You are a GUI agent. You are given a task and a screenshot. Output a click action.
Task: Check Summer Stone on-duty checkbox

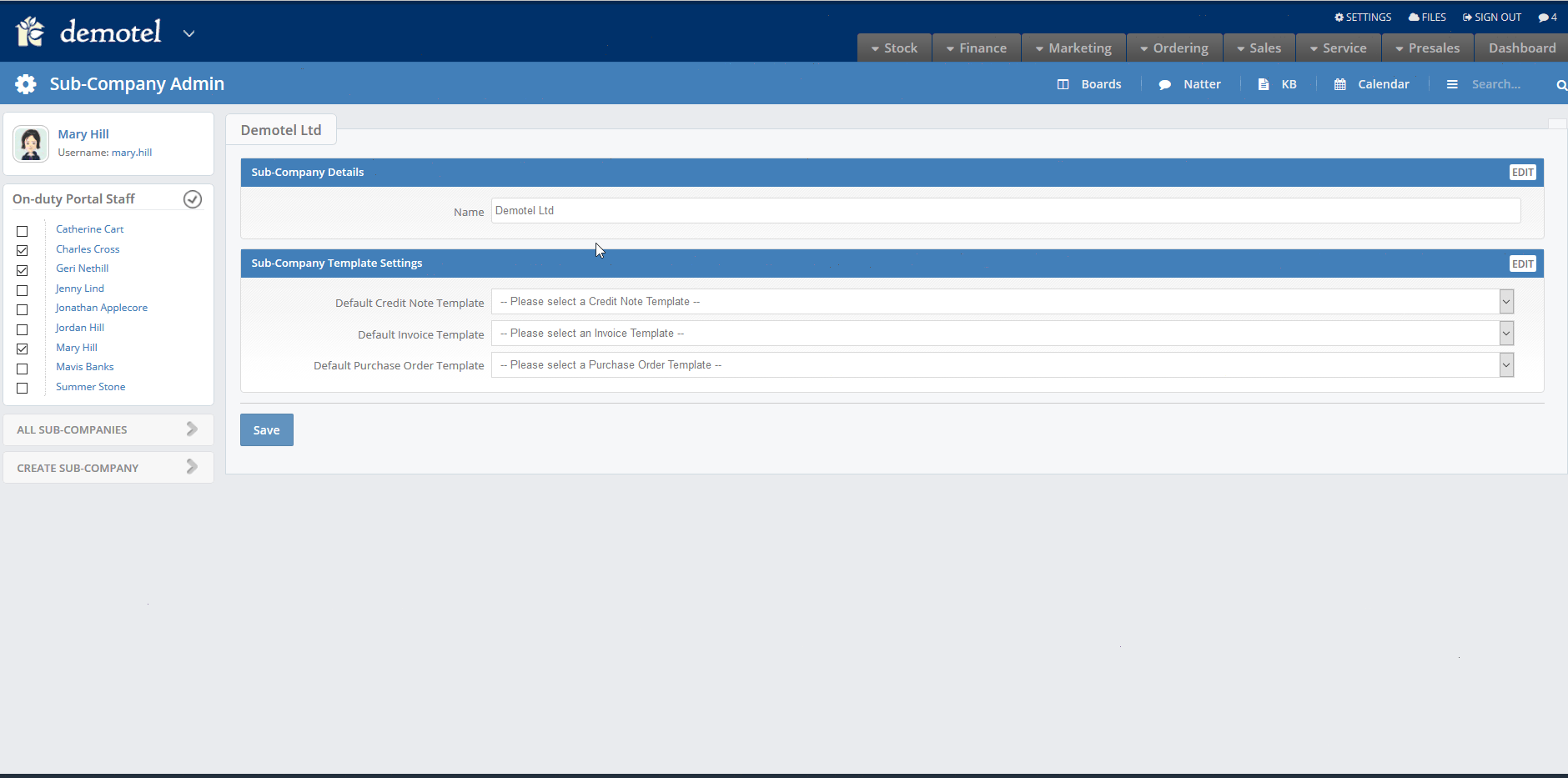pyautogui.click(x=23, y=388)
